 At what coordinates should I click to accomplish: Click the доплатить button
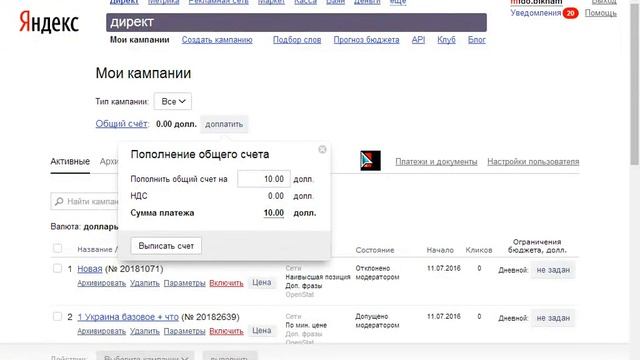pos(224,124)
